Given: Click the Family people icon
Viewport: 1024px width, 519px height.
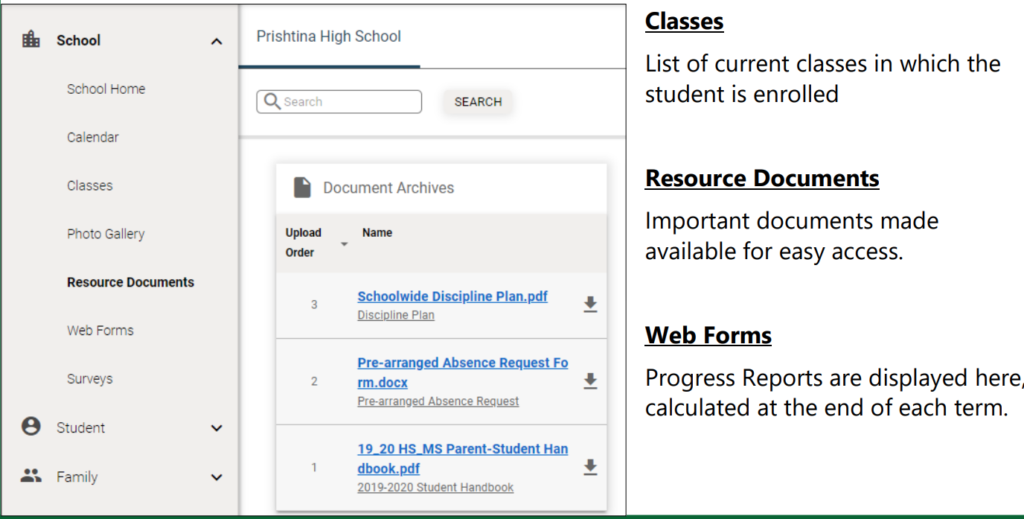Looking at the screenshot, I should point(31,476).
